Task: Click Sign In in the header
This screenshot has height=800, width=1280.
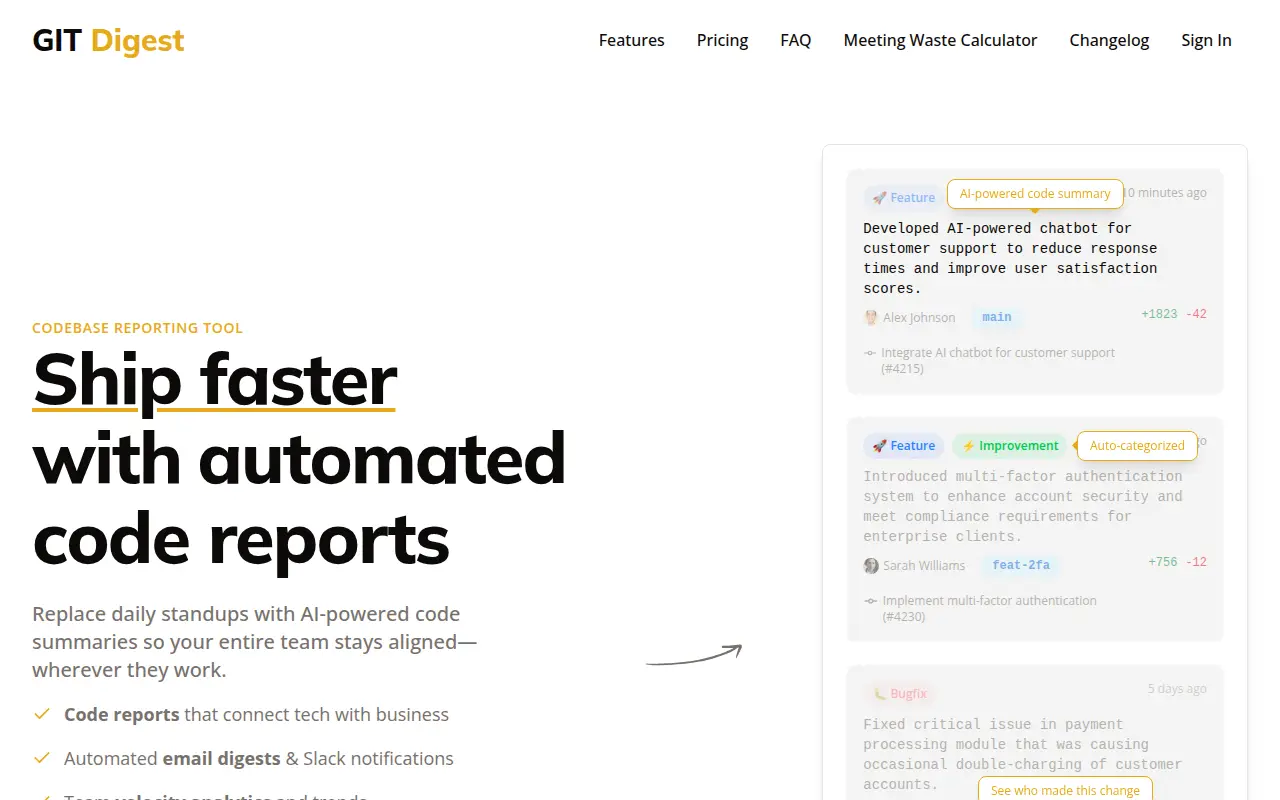Action: [1206, 40]
